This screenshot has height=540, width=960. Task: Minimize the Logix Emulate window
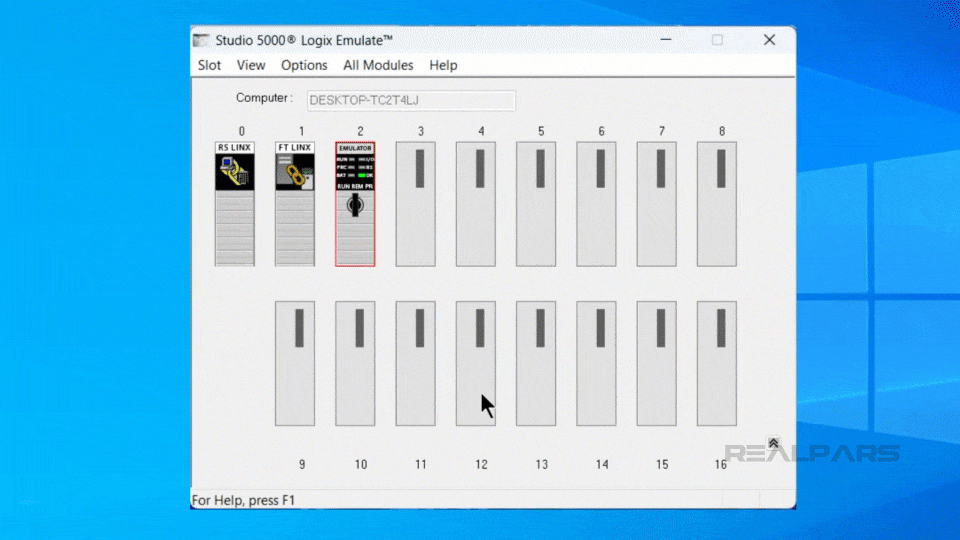click(666, 40)
